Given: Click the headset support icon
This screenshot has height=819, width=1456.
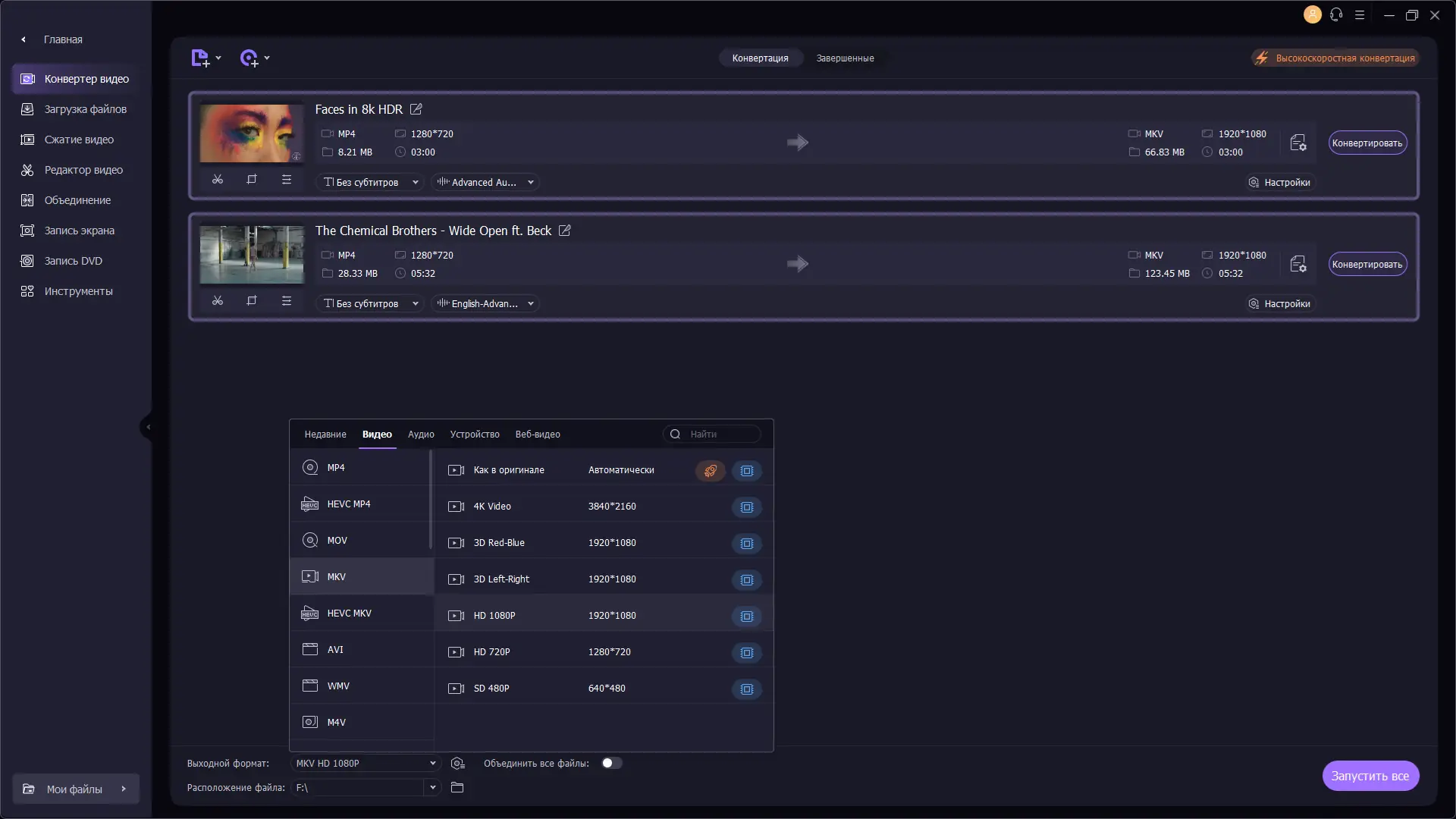Looking at the screenshot, I should (x=1336, y=15).
